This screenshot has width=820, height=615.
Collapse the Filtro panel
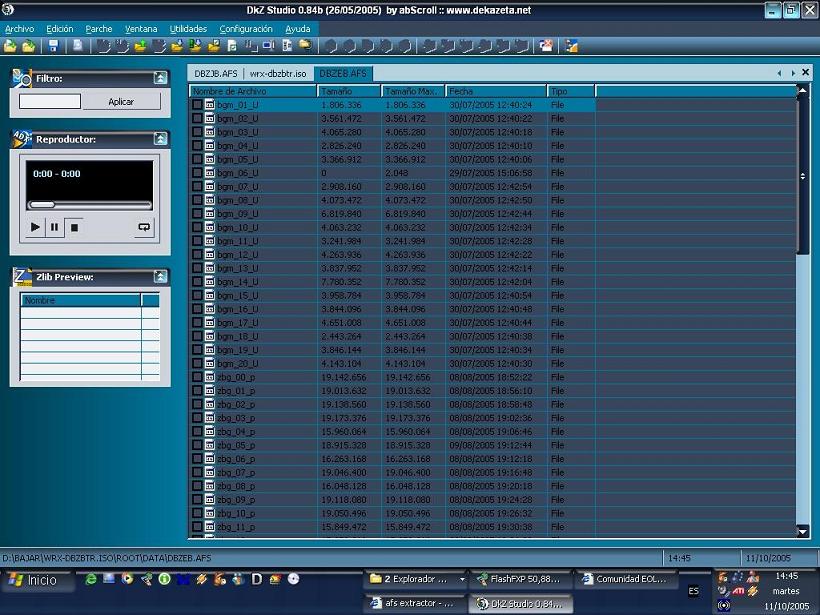(x=161, y=78)
